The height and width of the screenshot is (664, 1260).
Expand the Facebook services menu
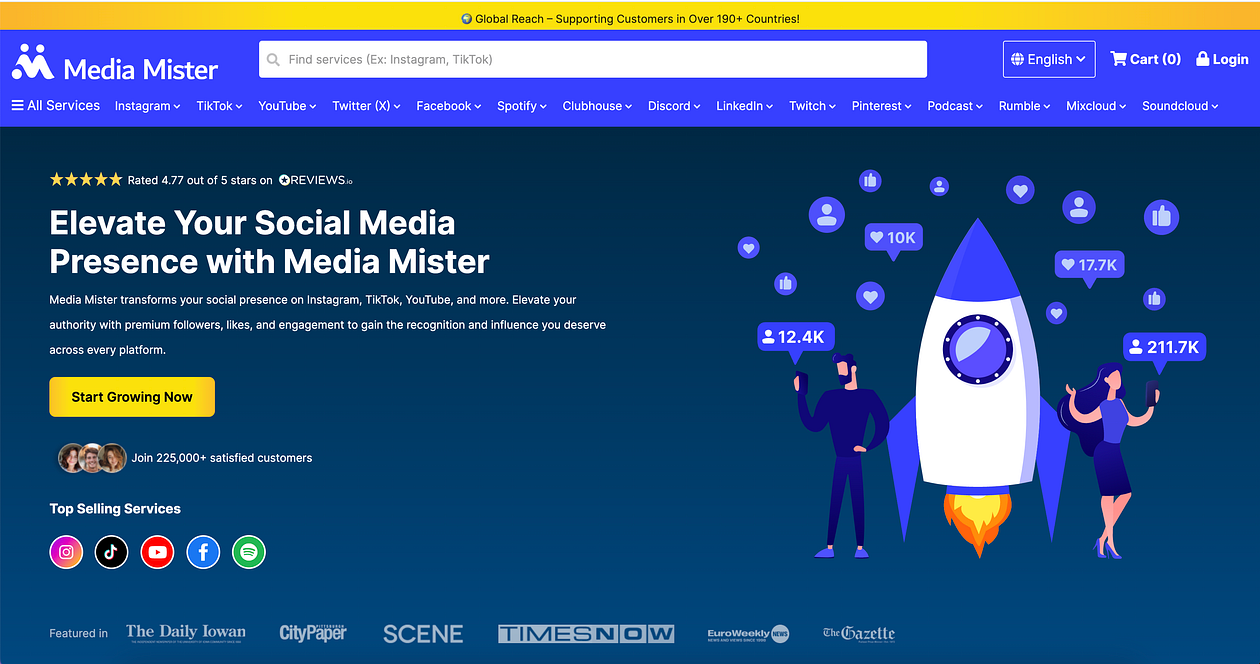click(449, 106)
